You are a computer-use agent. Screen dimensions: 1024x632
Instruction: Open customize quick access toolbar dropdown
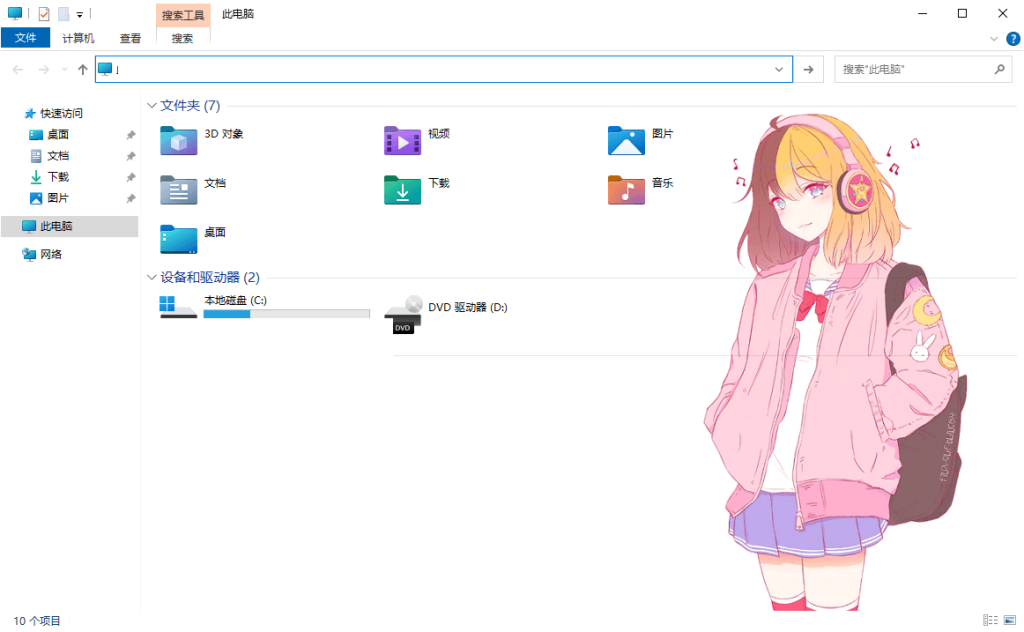click(80, 14)
